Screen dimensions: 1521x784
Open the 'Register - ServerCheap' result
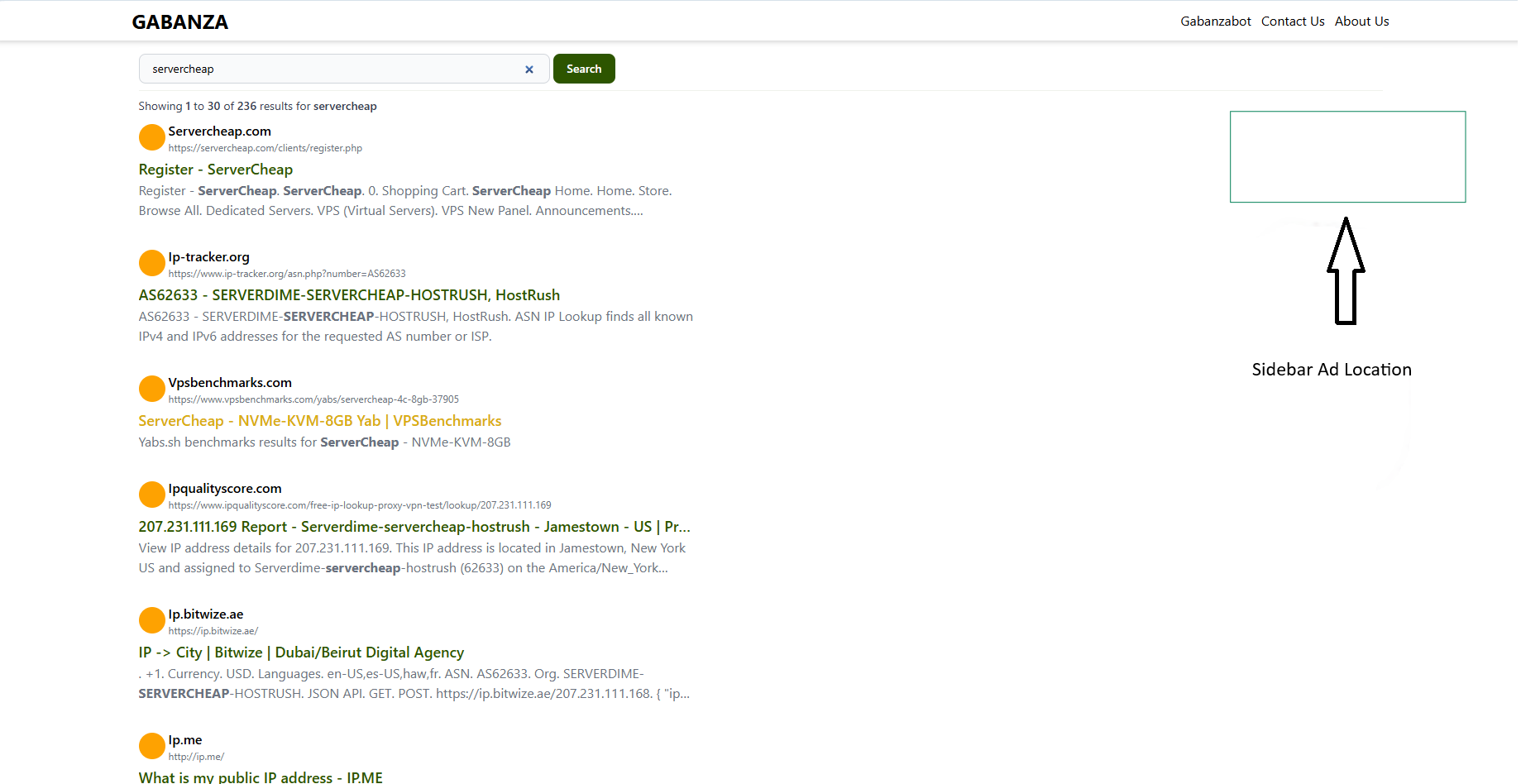[216, 170]
